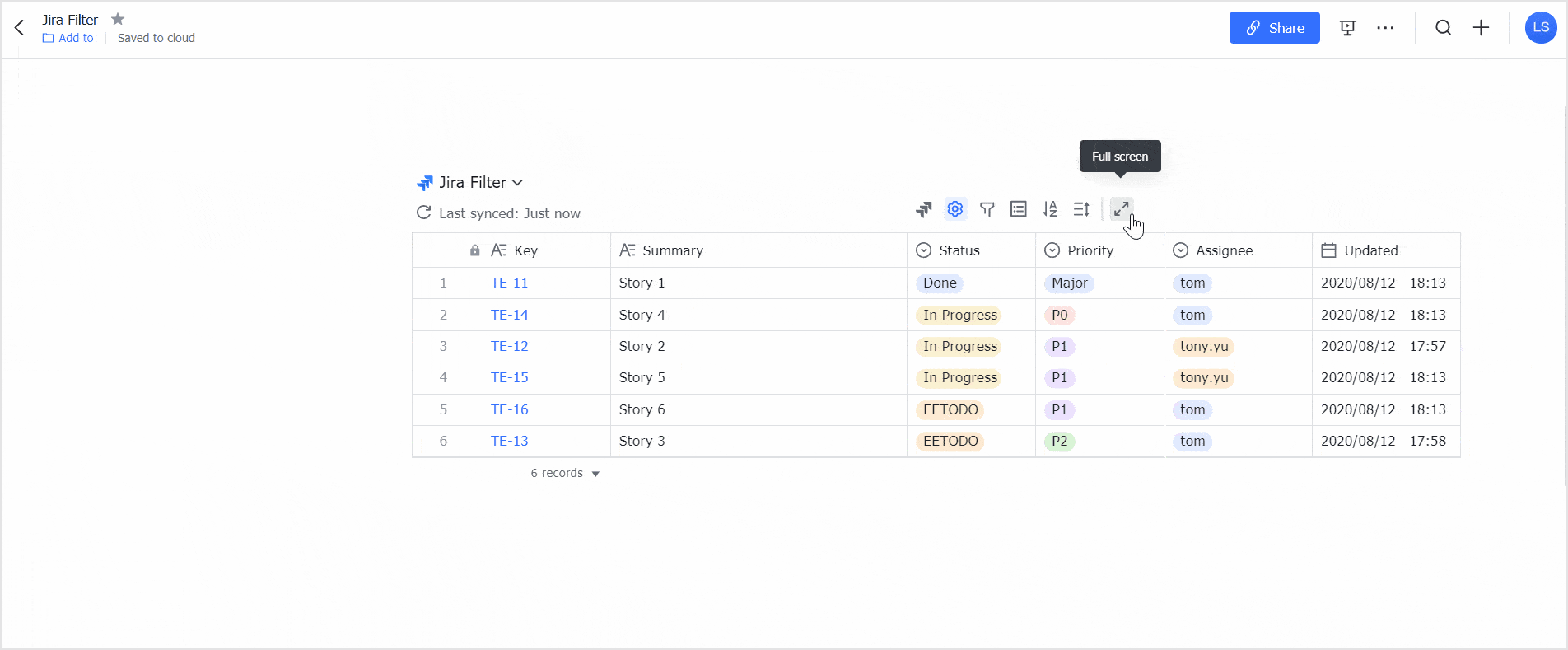Screen dimensions: 1568x650
Task: Open presentation mode icon
Action: 1347,28
